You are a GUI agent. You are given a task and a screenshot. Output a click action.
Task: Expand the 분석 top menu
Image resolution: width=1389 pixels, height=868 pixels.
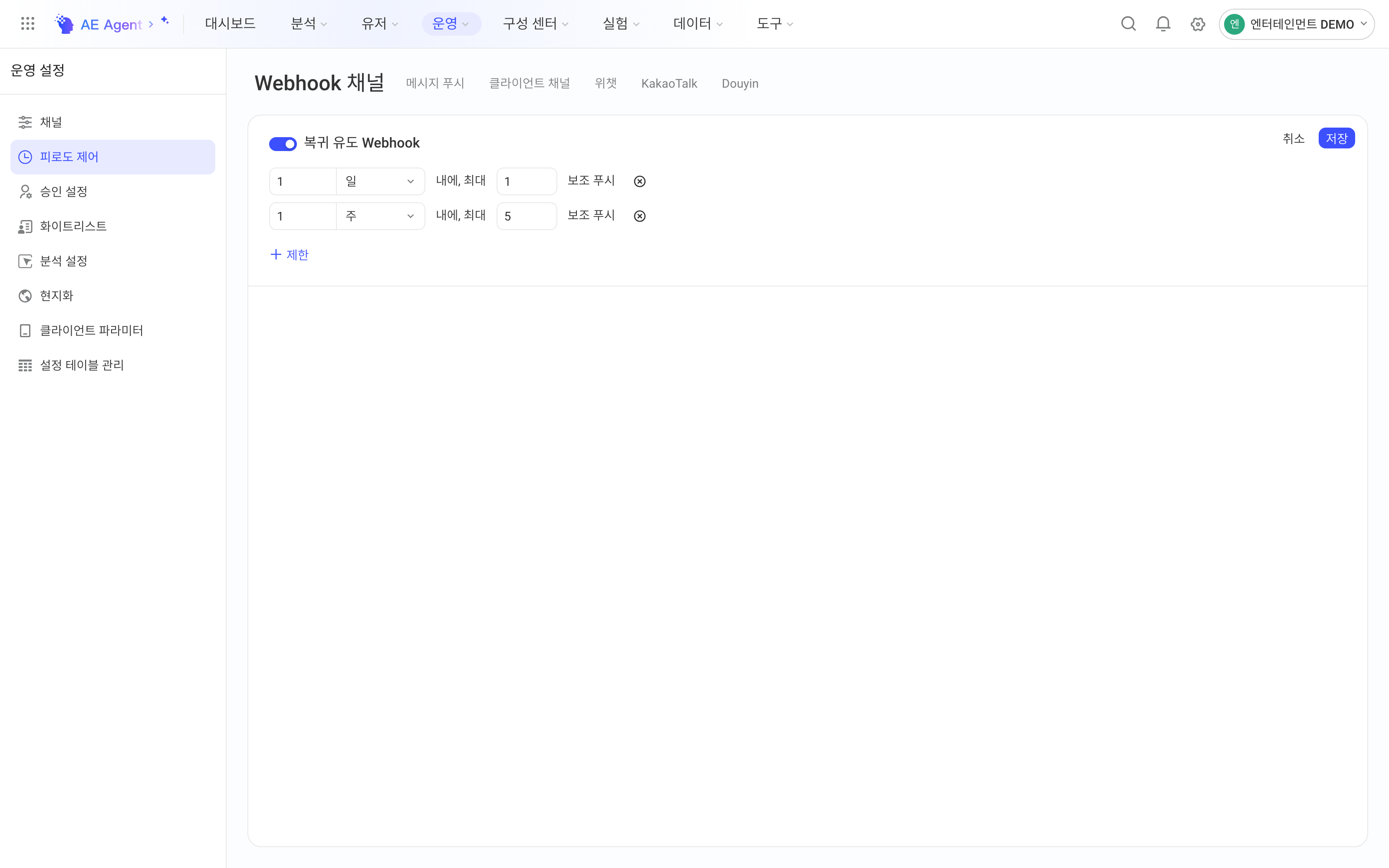[309, 23]
